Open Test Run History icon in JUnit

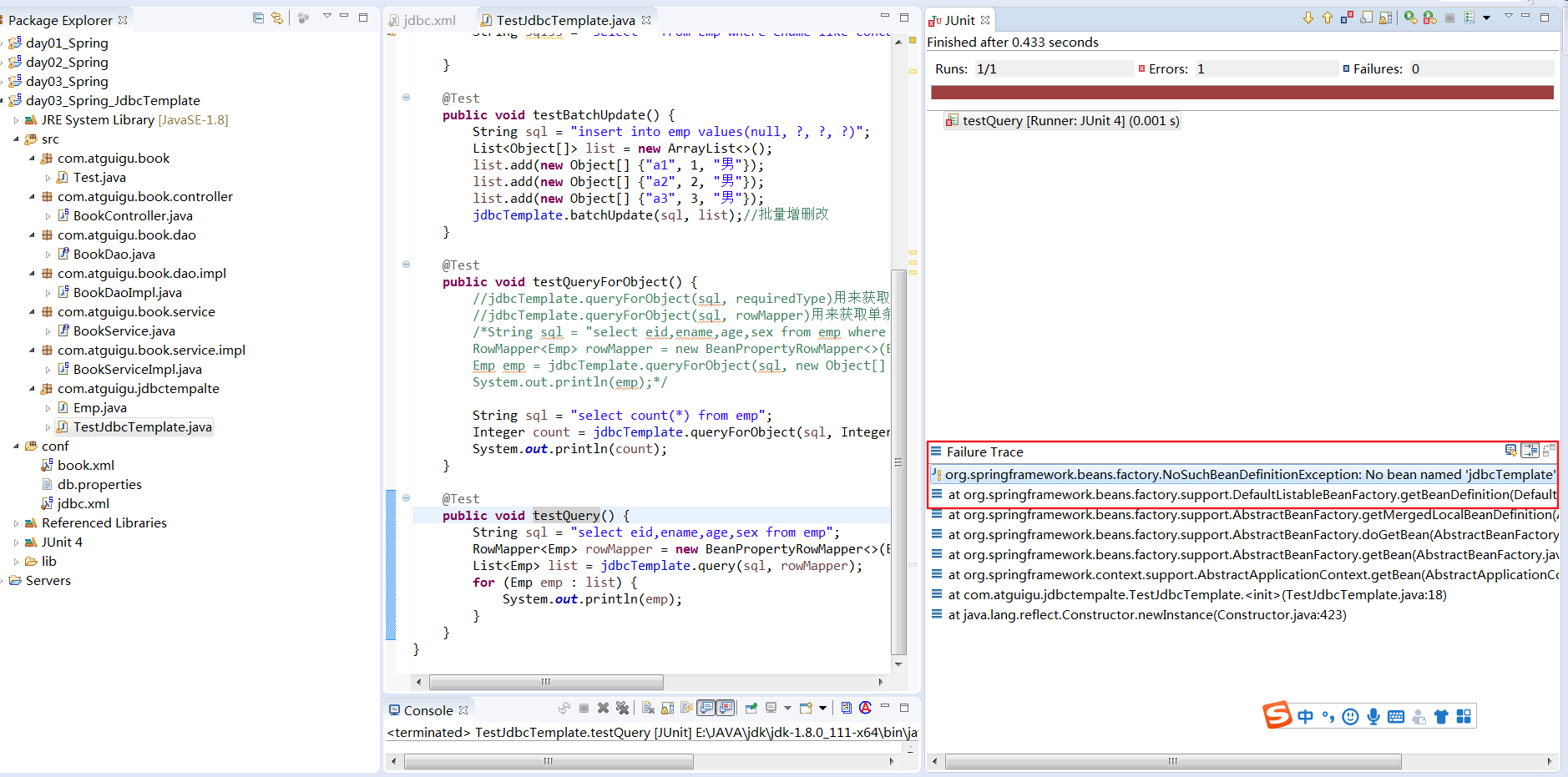pos(1470,18)
